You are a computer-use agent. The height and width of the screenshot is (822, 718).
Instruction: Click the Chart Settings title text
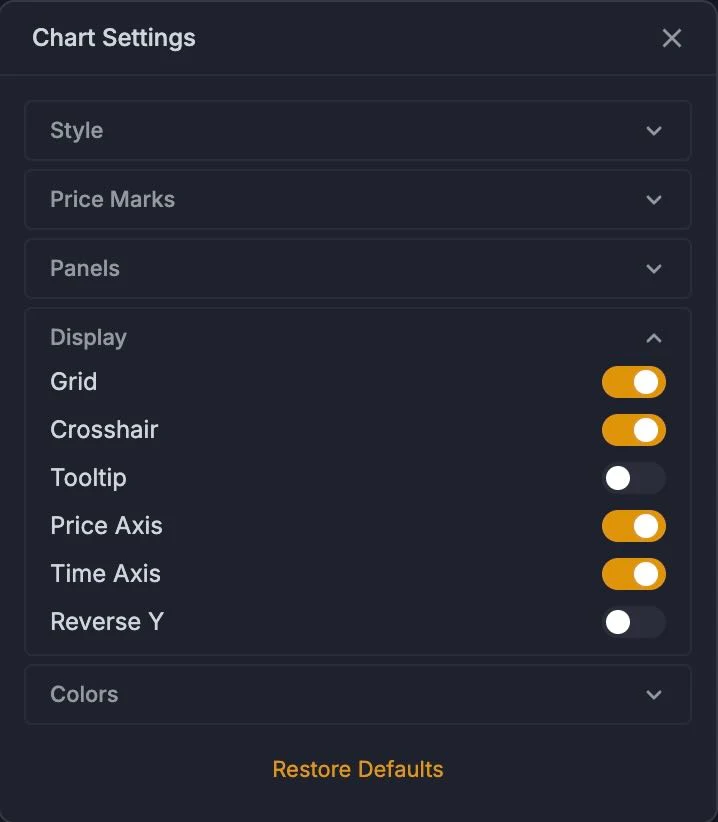point(114,38)
